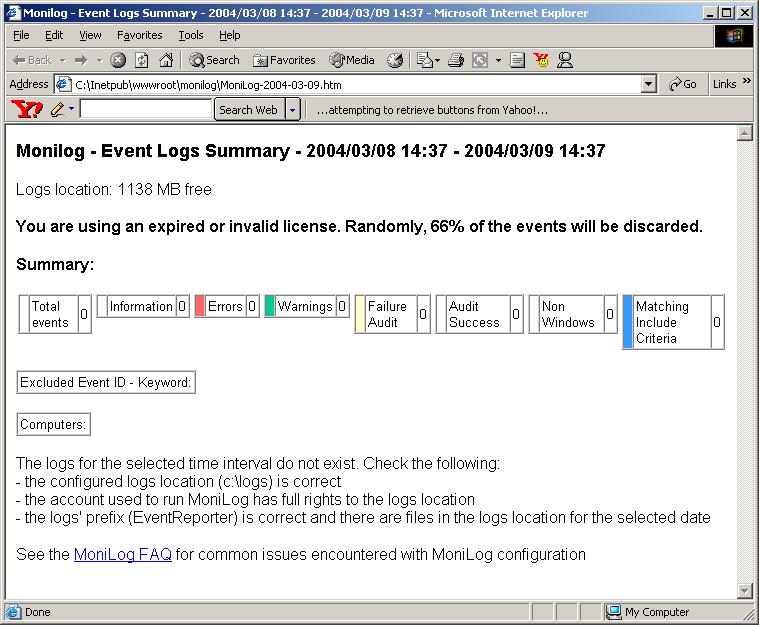Click the Refresh page icon
The height and width of the screenshot is (625, 759).
click(x=141, y=60)
